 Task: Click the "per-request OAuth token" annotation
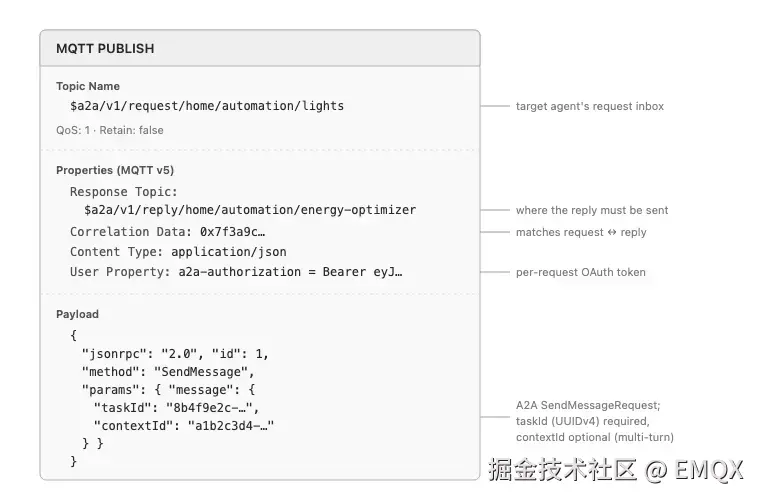[x=581, y=272]
